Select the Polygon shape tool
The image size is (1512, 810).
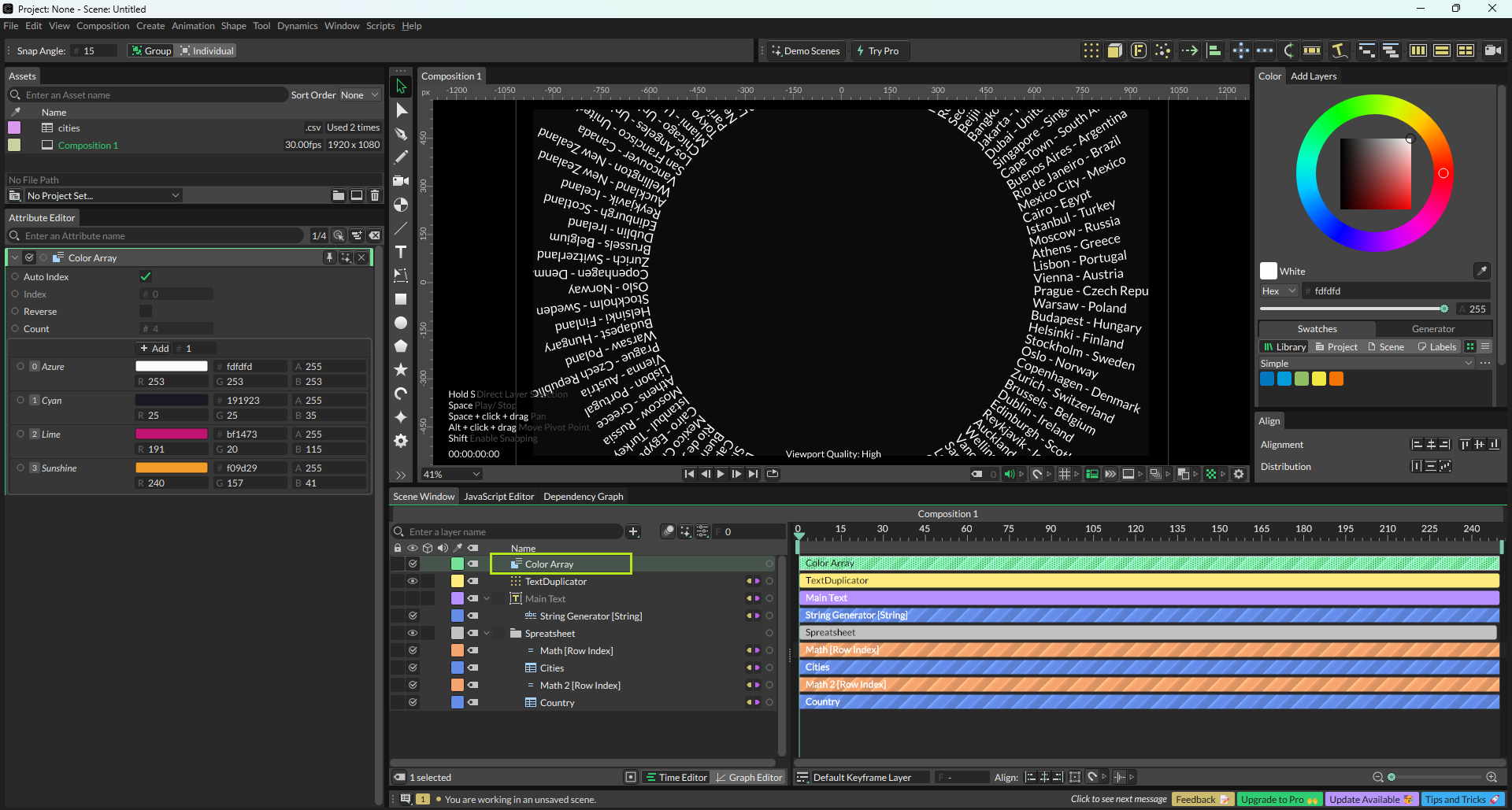[401, 346]
